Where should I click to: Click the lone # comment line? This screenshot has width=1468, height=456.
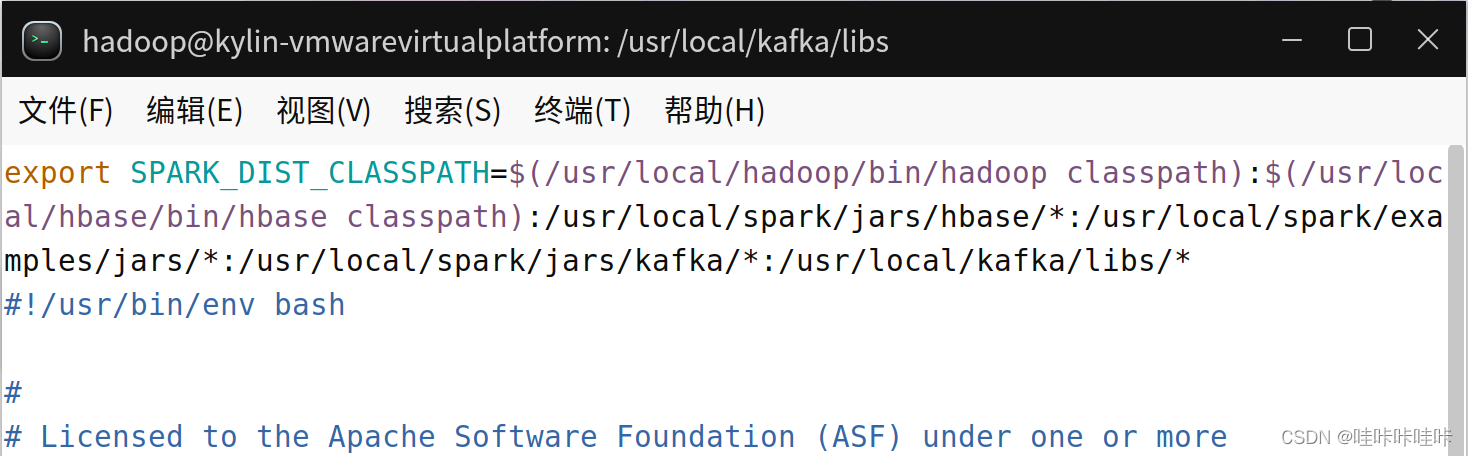[13, 393]
